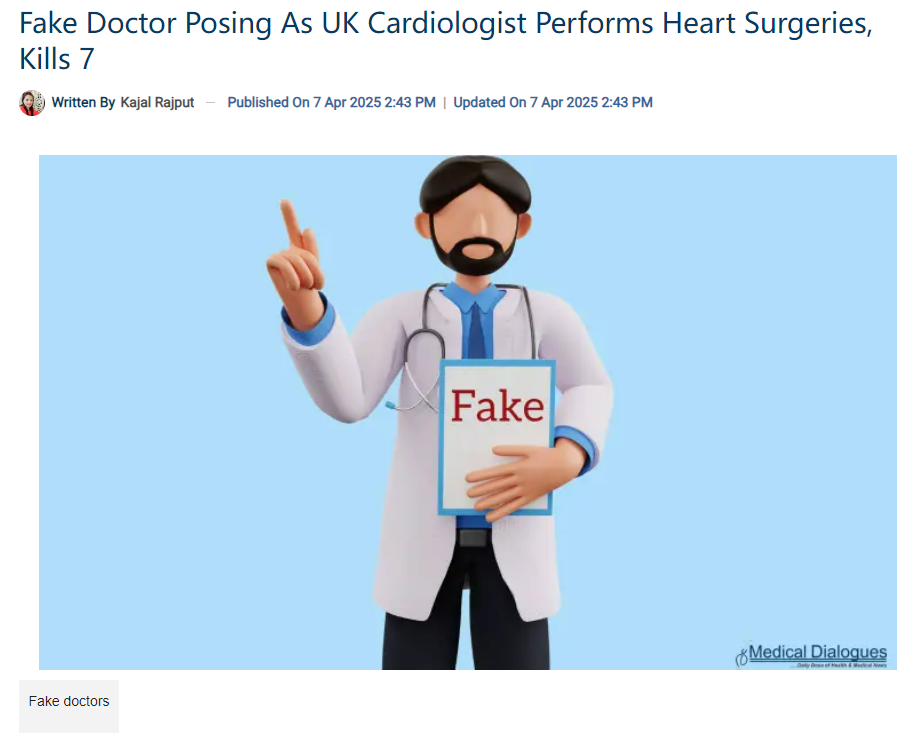
Task: Click the Kills 7 headline line
Action: pyautogui.click(x=56, y=59)
